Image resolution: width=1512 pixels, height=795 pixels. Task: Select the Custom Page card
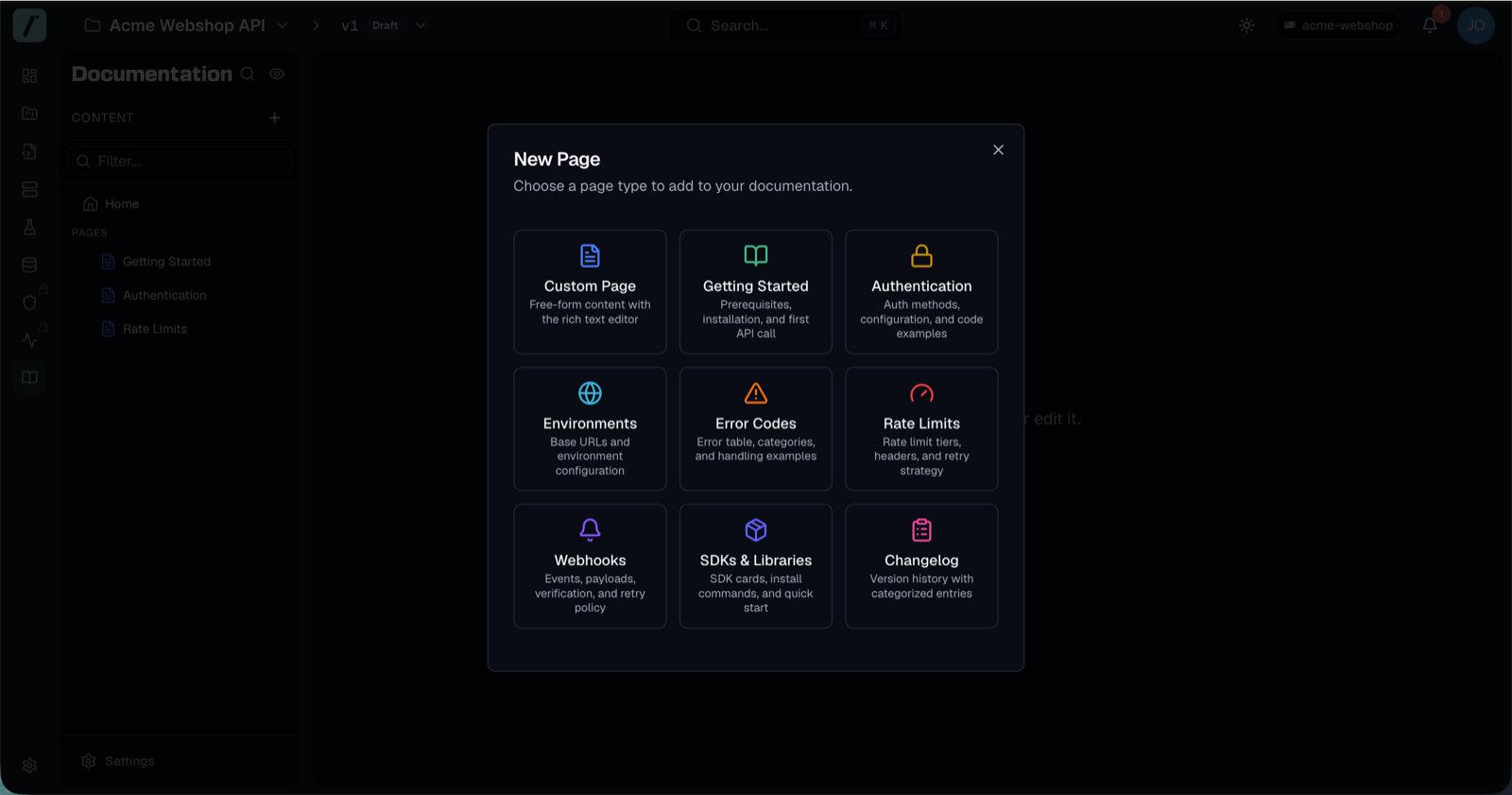click(x=590, y=292)
